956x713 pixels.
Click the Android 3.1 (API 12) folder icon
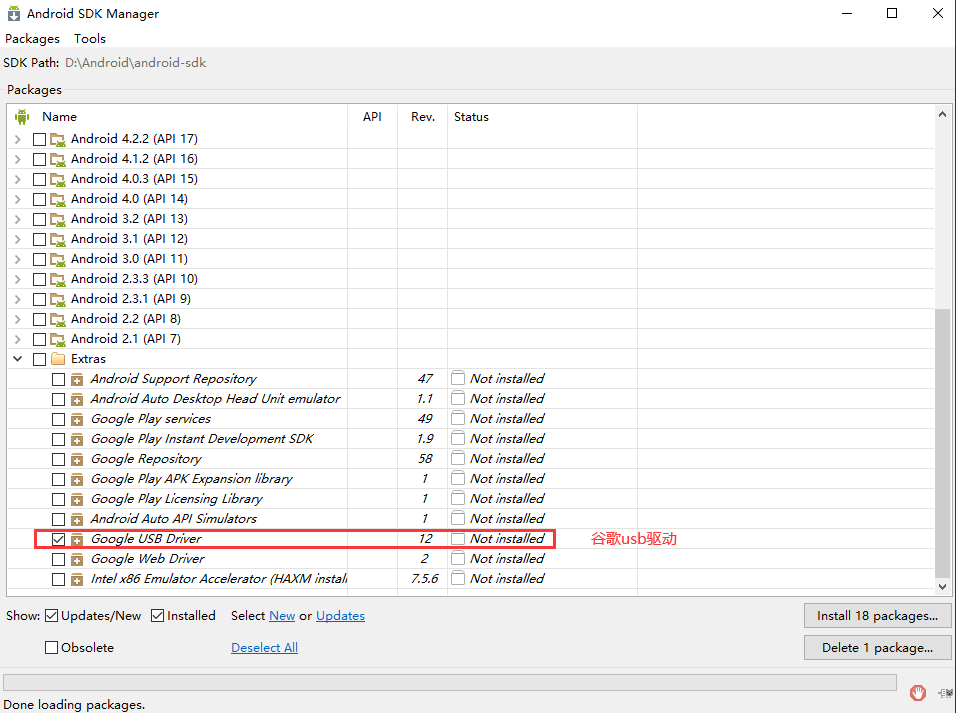[58, 240]
